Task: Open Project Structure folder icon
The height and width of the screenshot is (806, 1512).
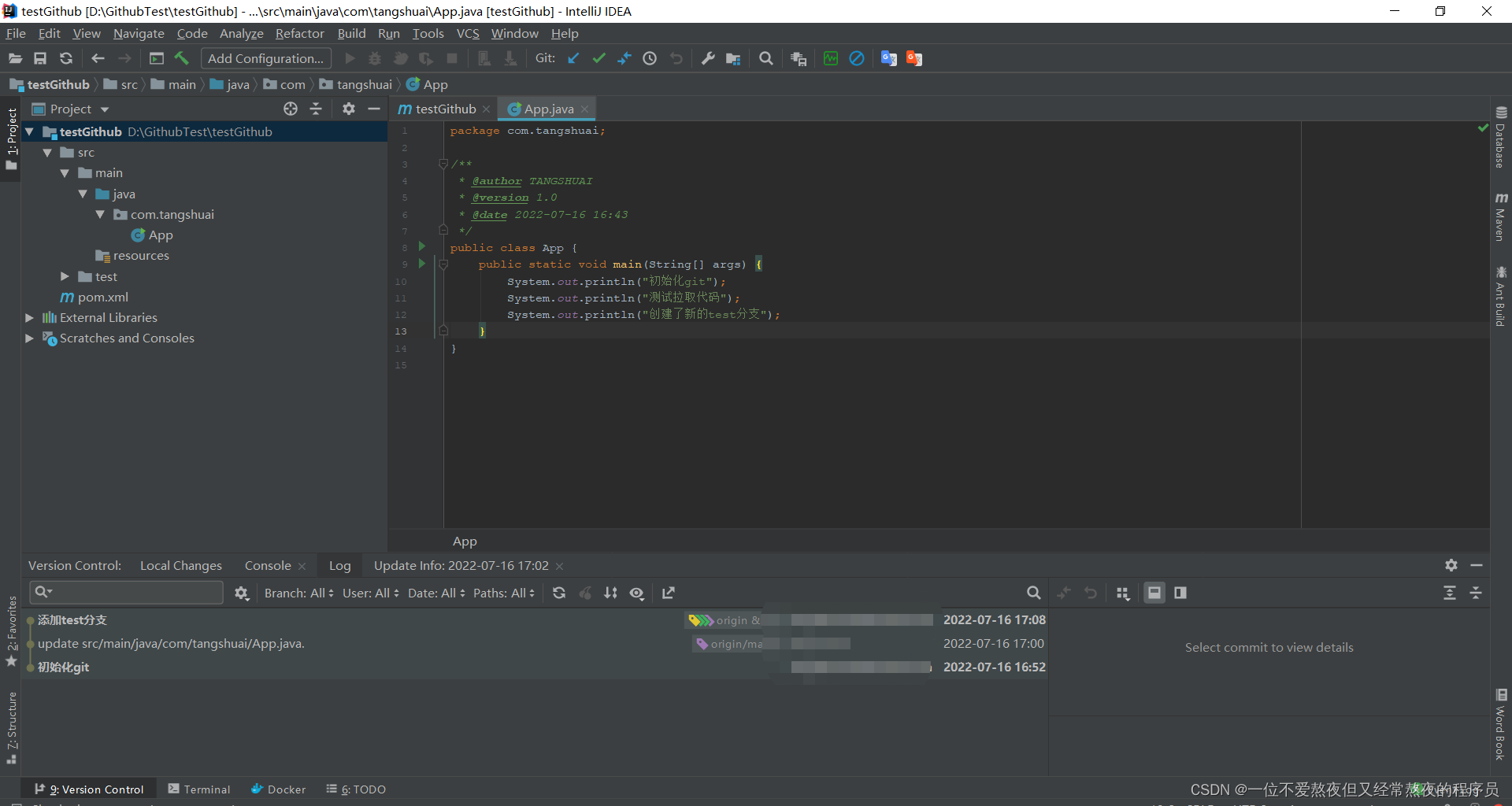Action: pos(733,58)
